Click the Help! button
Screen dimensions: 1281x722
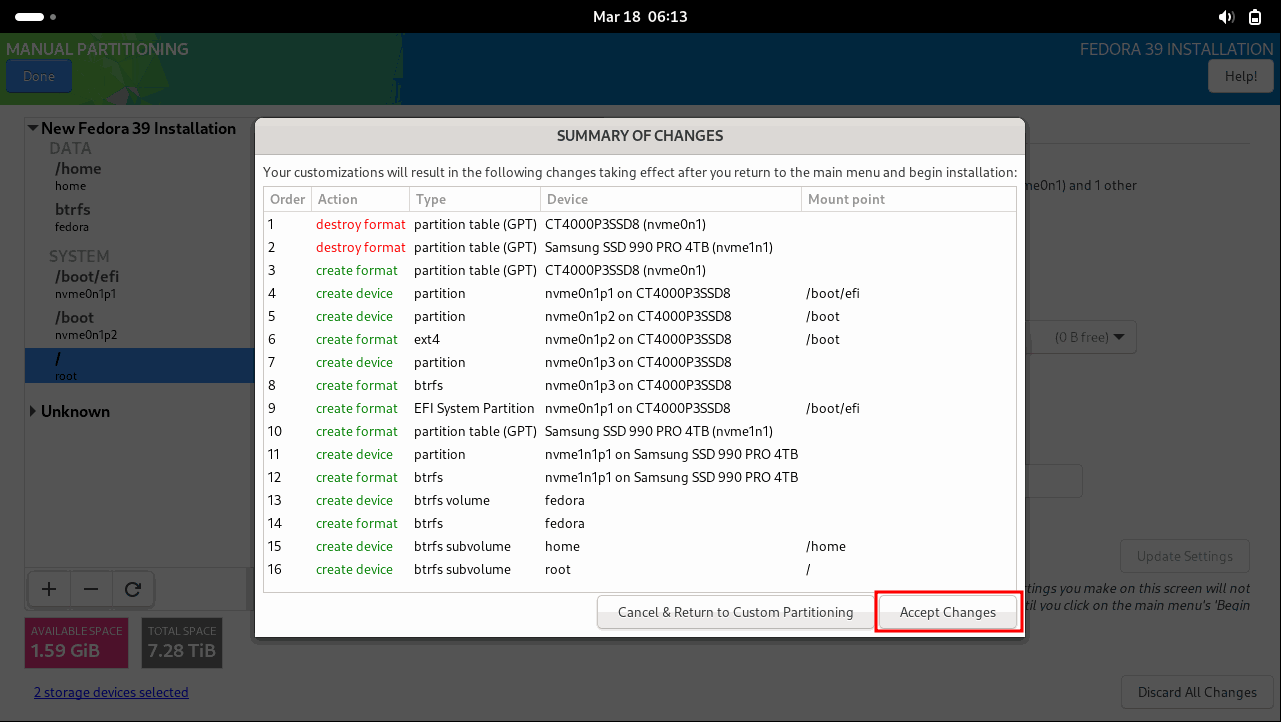tap(1240, 77)
